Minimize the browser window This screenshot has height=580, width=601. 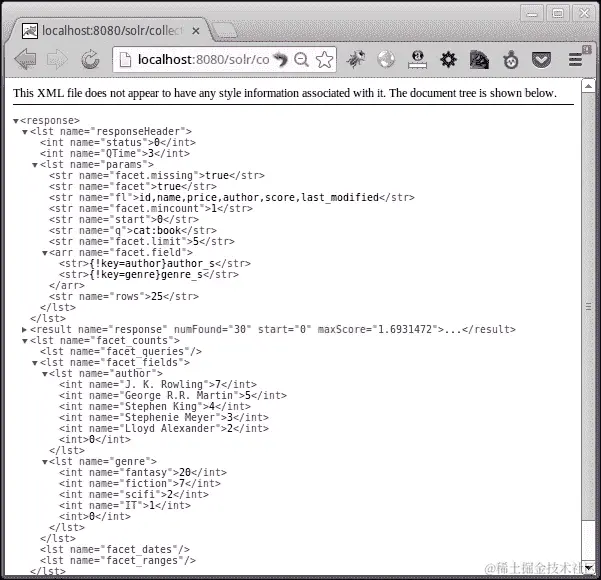point(532,13)
